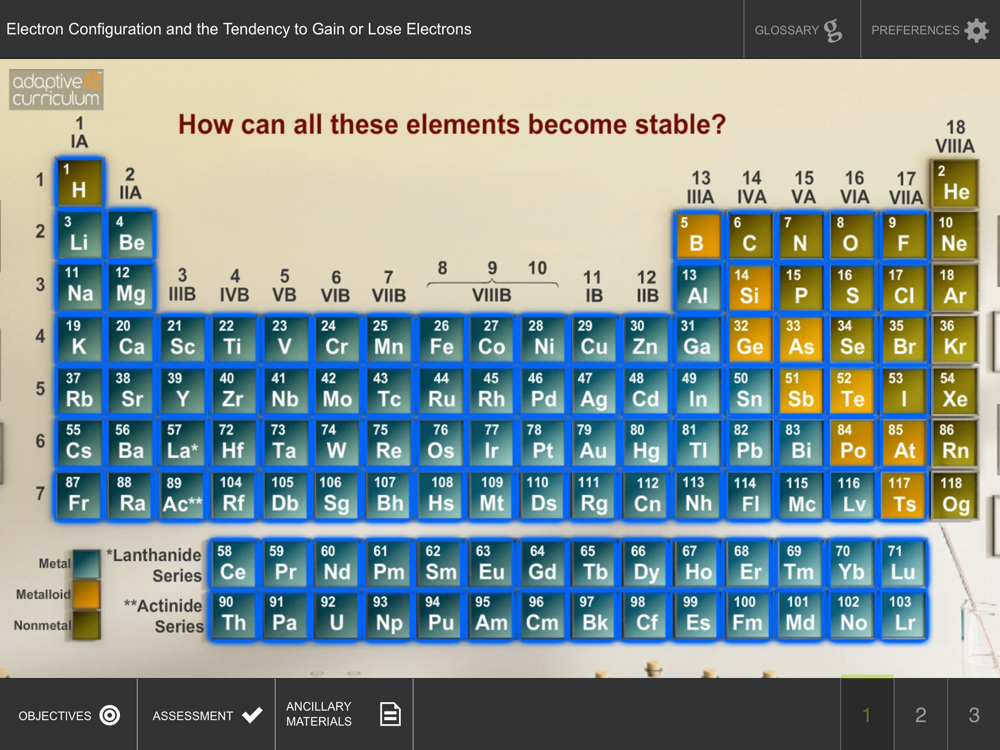Select the Silicon (Si) tile
Viewport: 1000px width, 750px height.
click(x=750, y=288)
